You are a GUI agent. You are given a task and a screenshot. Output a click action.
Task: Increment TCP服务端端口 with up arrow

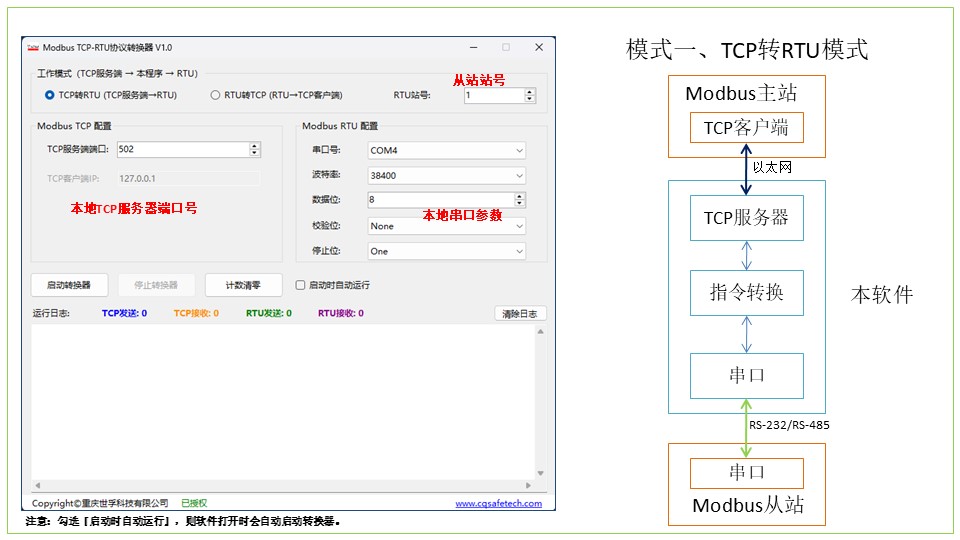point(255,146)
